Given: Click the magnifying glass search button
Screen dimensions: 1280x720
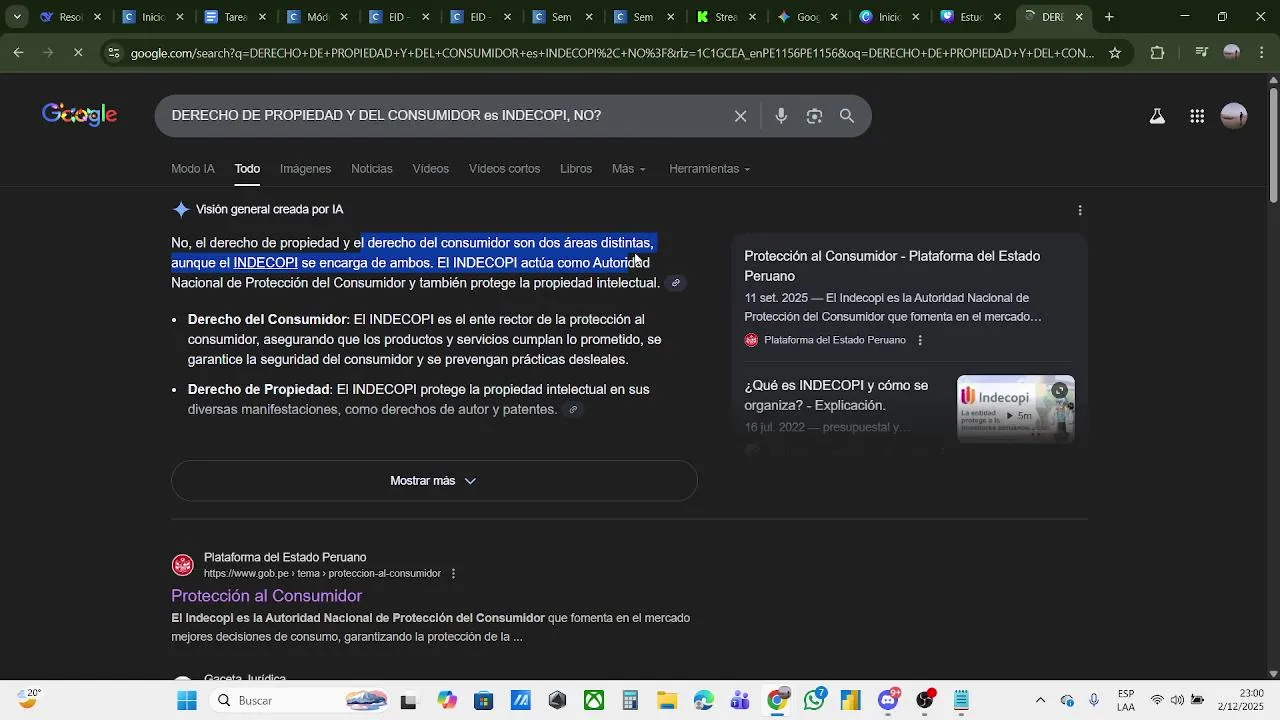Looking at the screenshot, I should tap(847, 116).
